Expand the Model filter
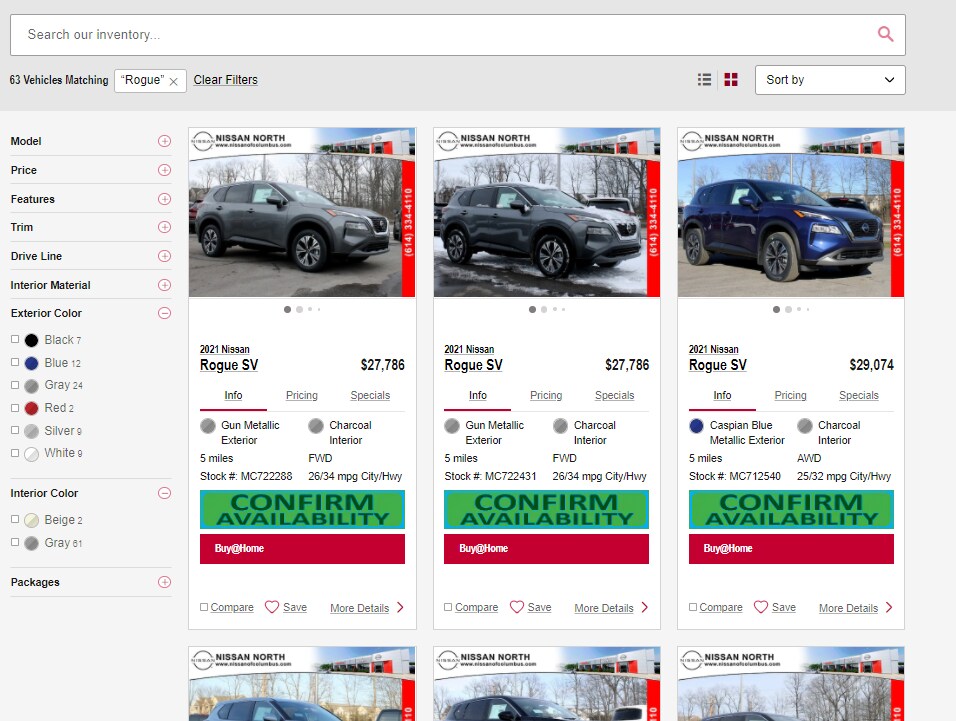Image resolution: width=956 pixels, height=721 pixels. point(165,141)
